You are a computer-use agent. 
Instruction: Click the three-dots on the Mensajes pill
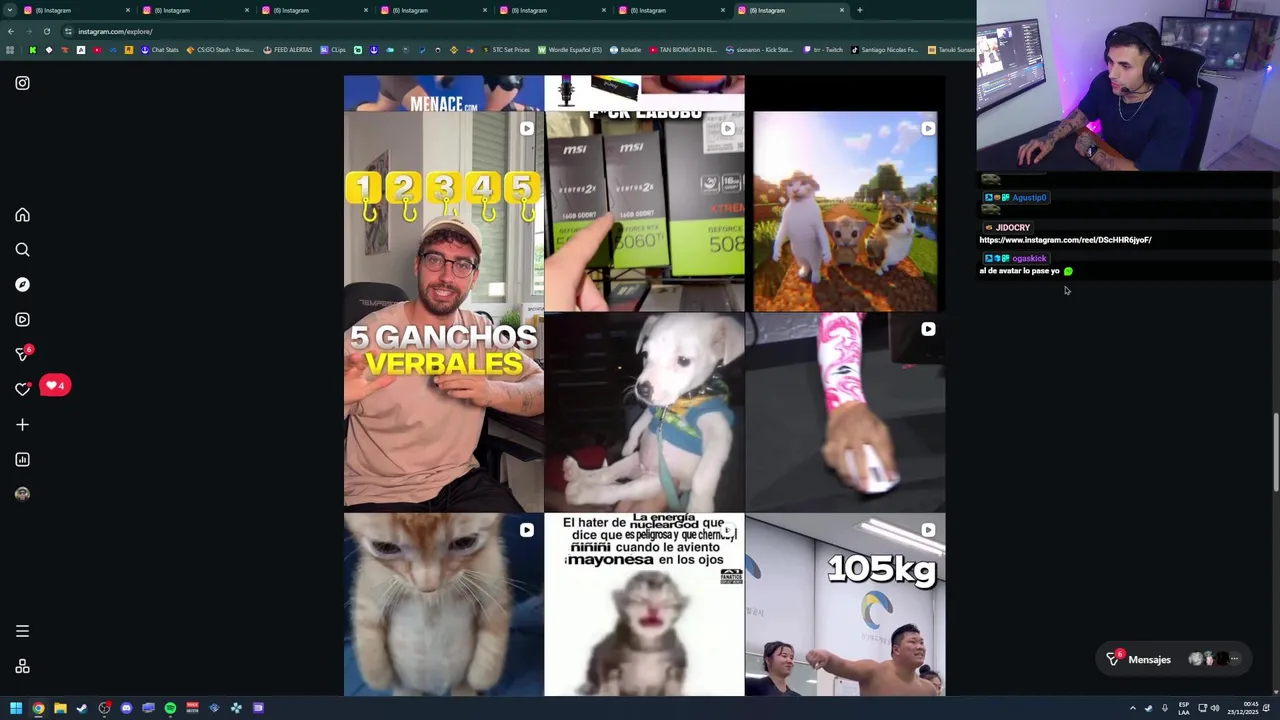pyautogui.click(x=1234, y=659)
